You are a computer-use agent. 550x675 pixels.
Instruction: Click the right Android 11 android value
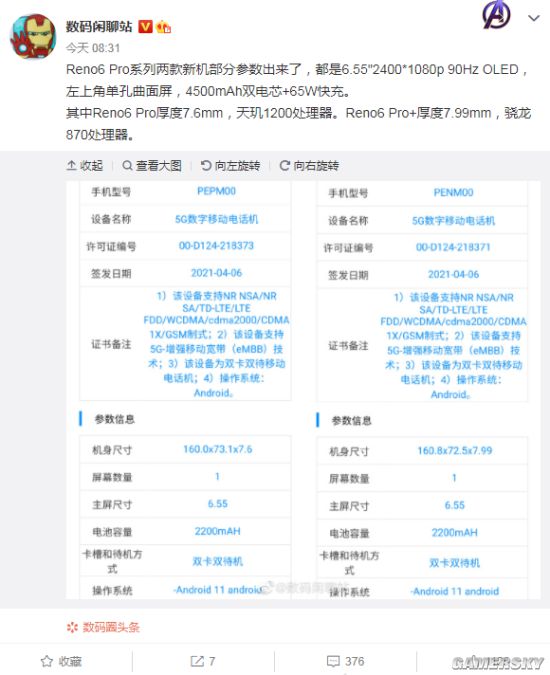pyautogui.click(x=454, y=591)
